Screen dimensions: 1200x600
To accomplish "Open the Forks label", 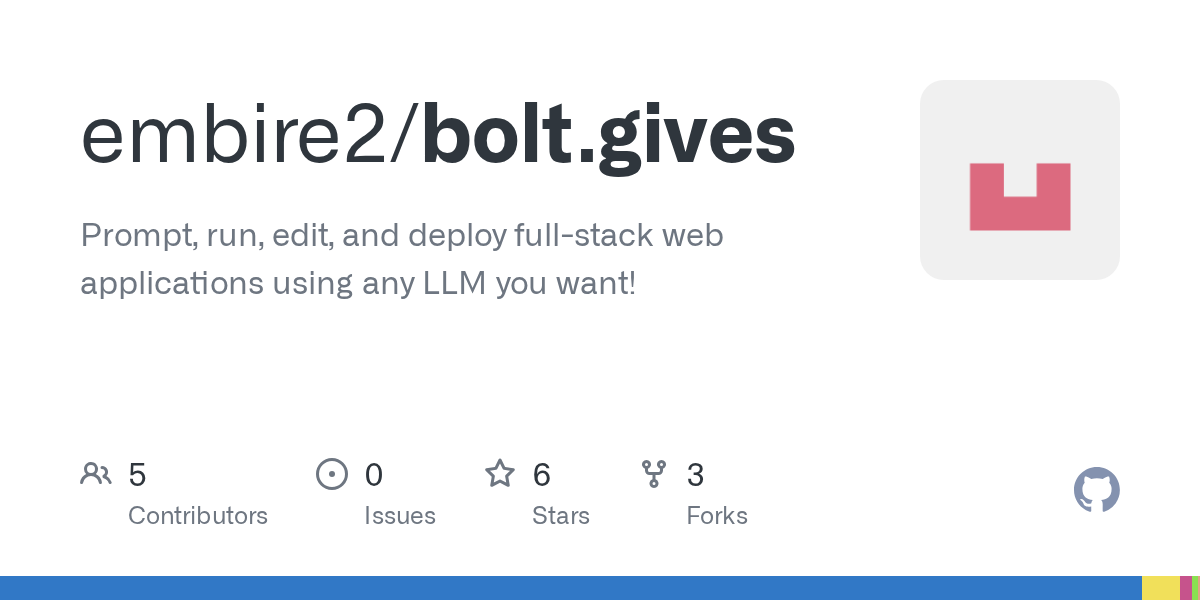I will tap(717, 516).
